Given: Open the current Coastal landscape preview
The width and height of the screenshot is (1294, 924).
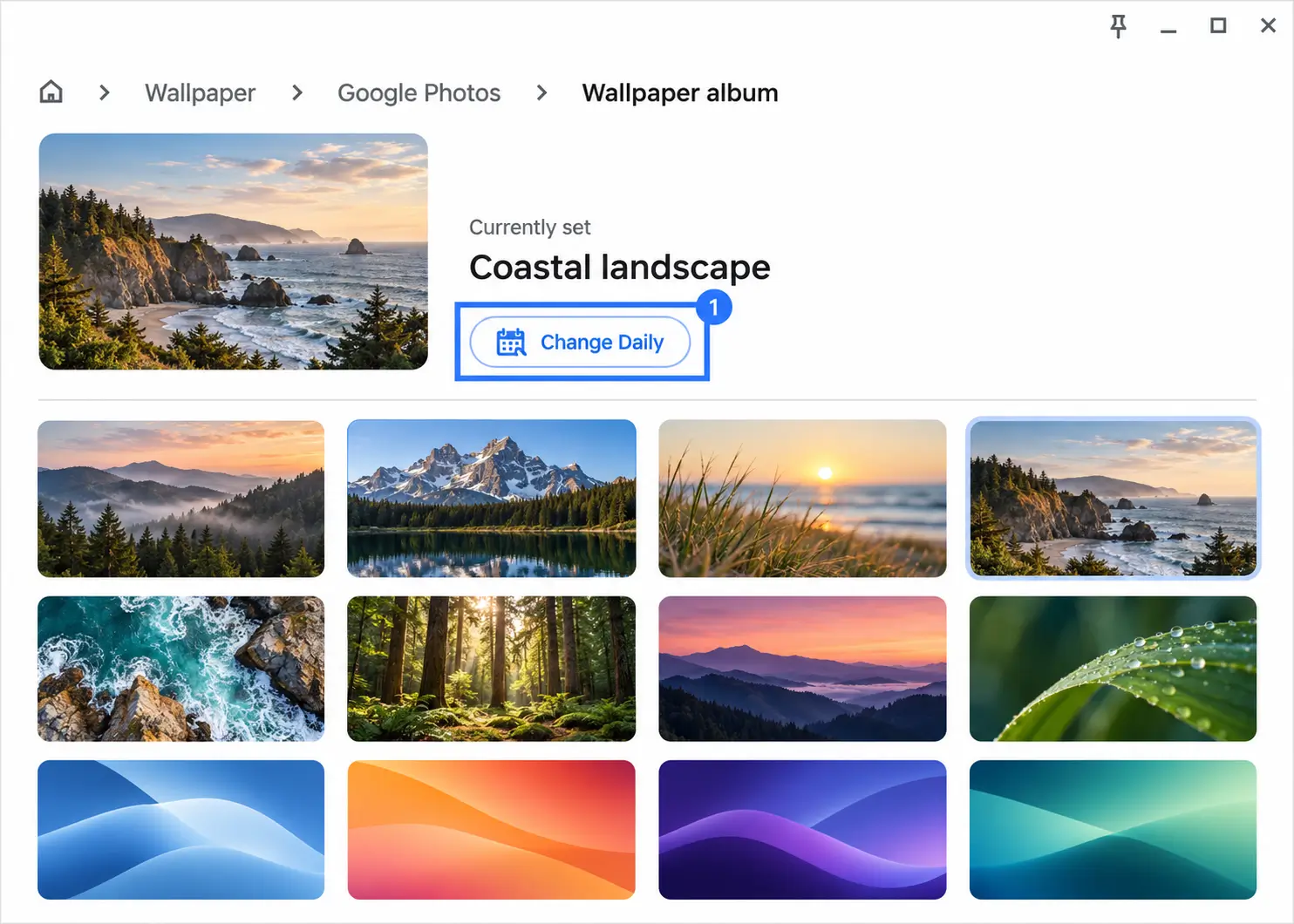Looking at the screenshot, I should [x=234, y=251].
